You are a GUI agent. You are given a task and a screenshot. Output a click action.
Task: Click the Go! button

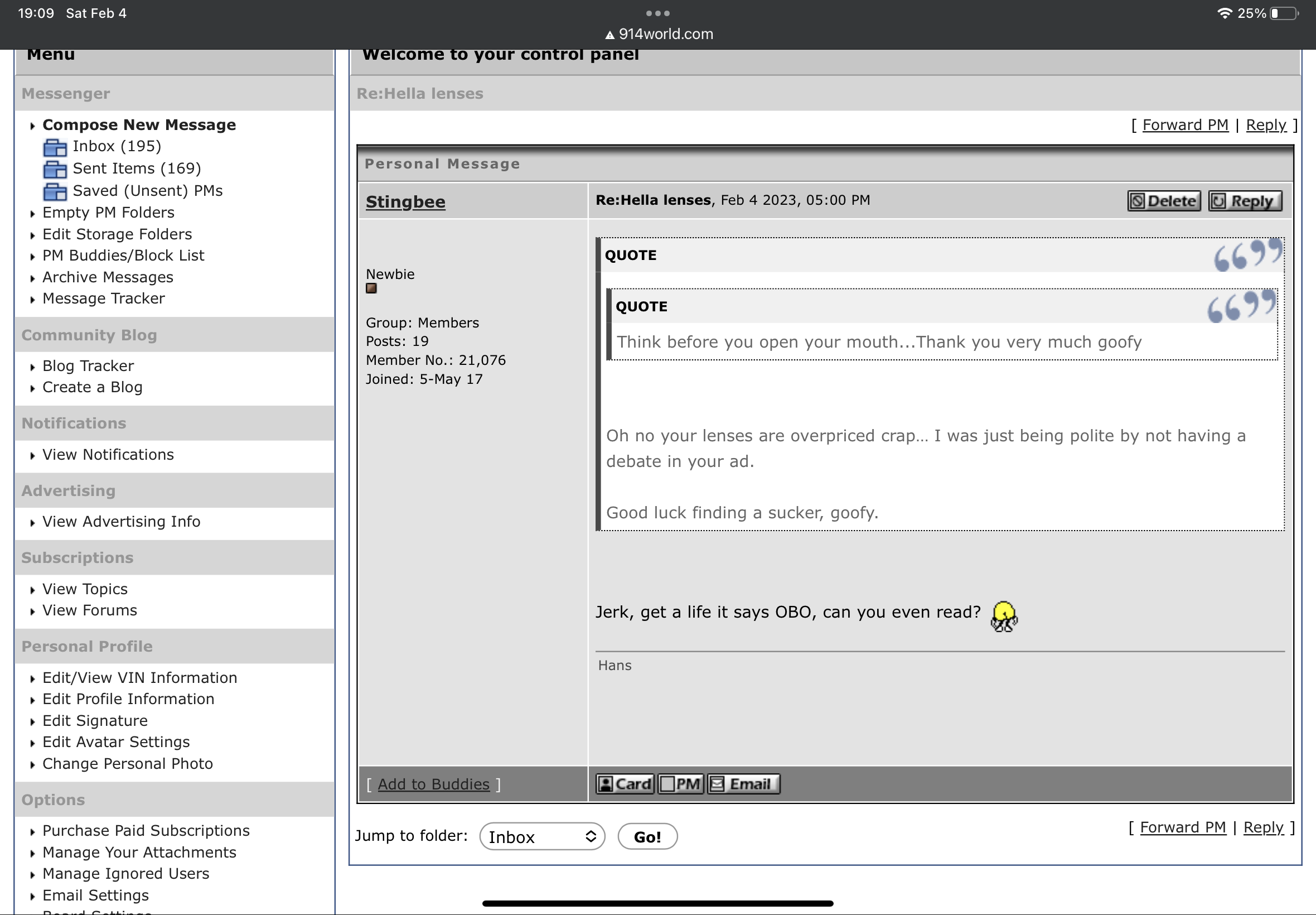click(x=647, y=836)
